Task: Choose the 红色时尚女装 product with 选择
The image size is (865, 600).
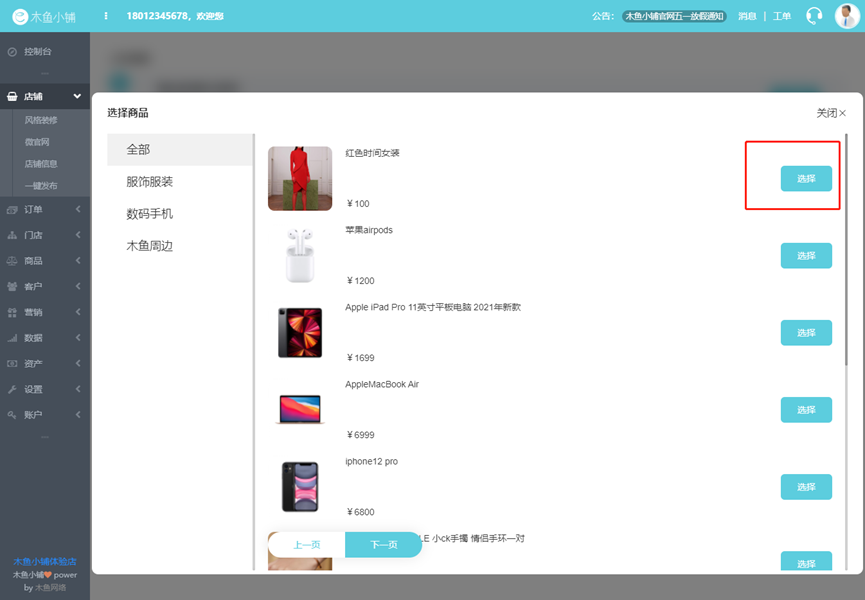Action: coord(806,179)
